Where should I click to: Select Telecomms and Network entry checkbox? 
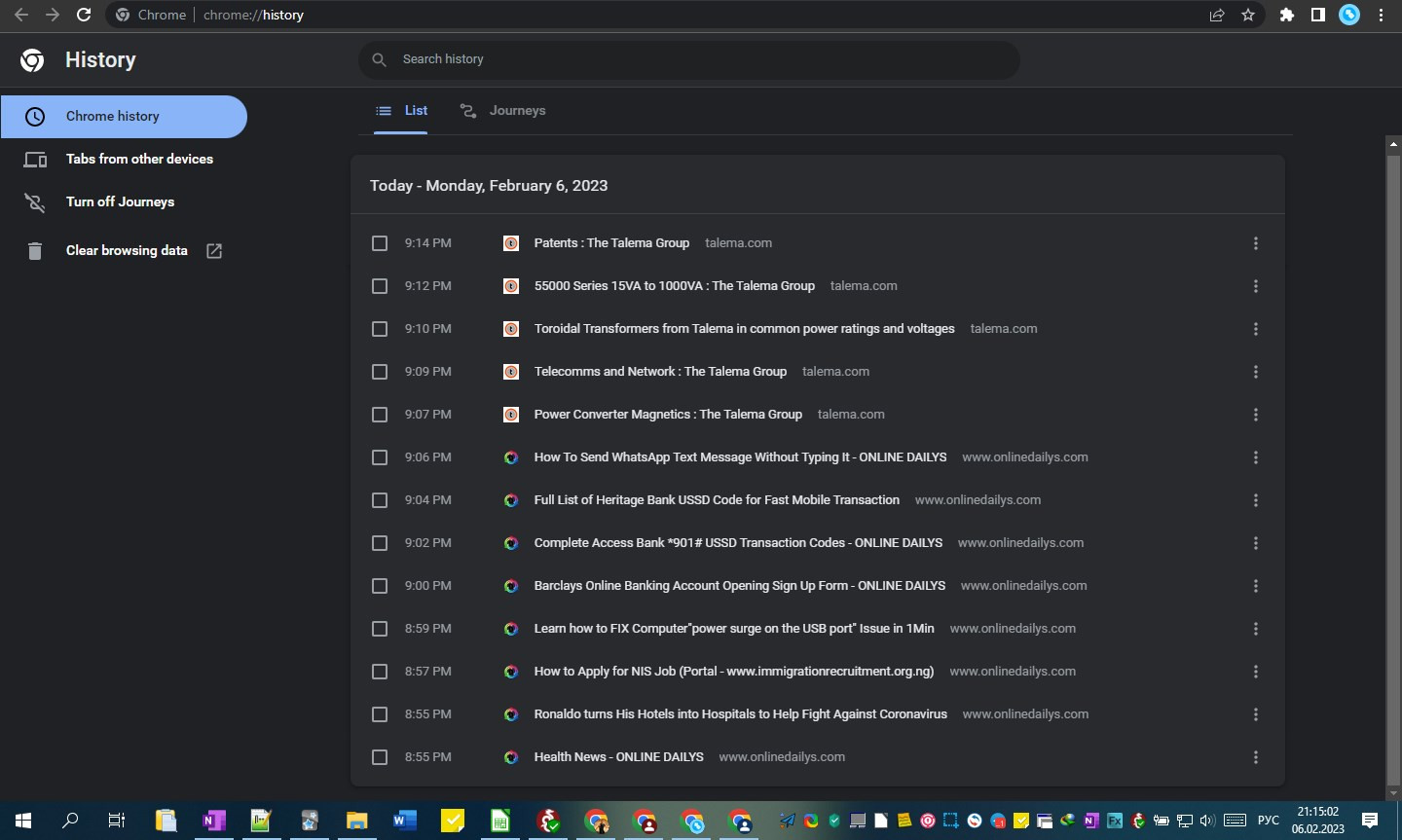[380, 372]
